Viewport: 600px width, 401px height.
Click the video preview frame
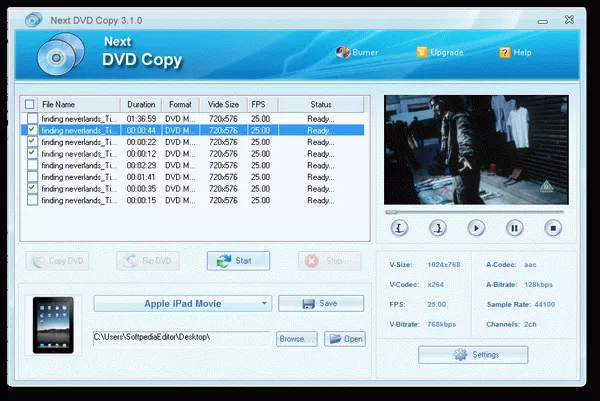pos(476,150)
